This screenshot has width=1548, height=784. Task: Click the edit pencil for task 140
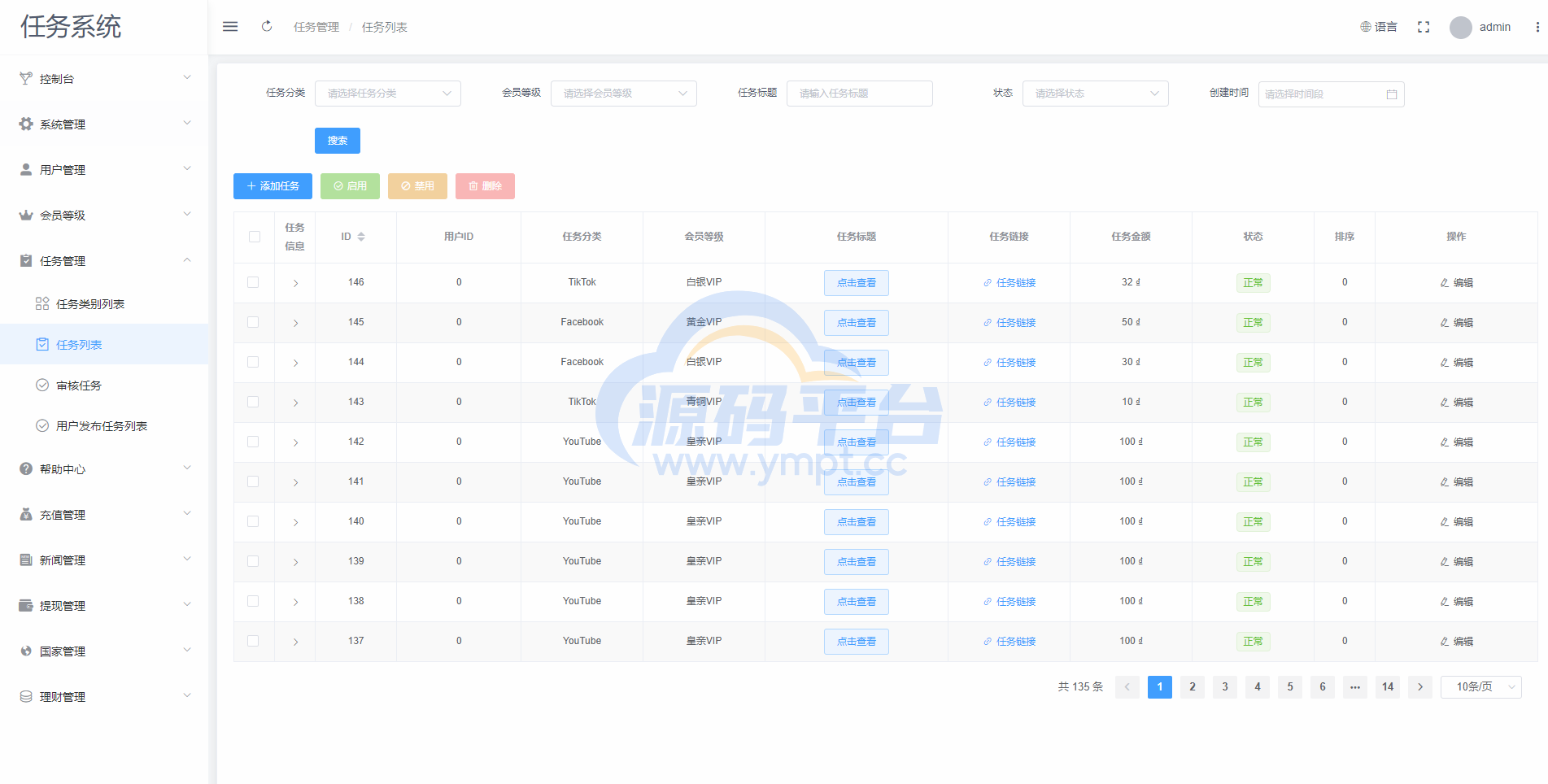(1445, 522)
